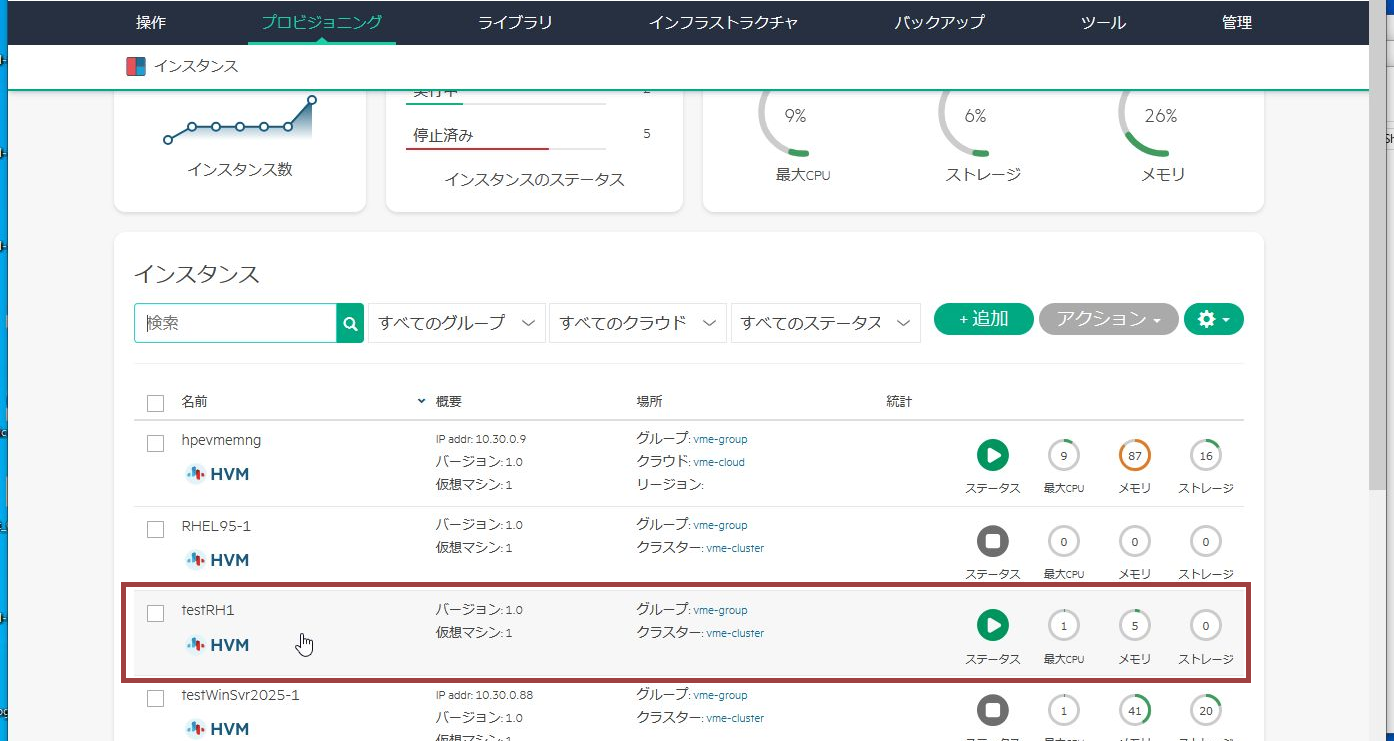Screen dimensions: 1394x741
Task: Tick the checkbox next to testRH1
Action: coord(155,613)
